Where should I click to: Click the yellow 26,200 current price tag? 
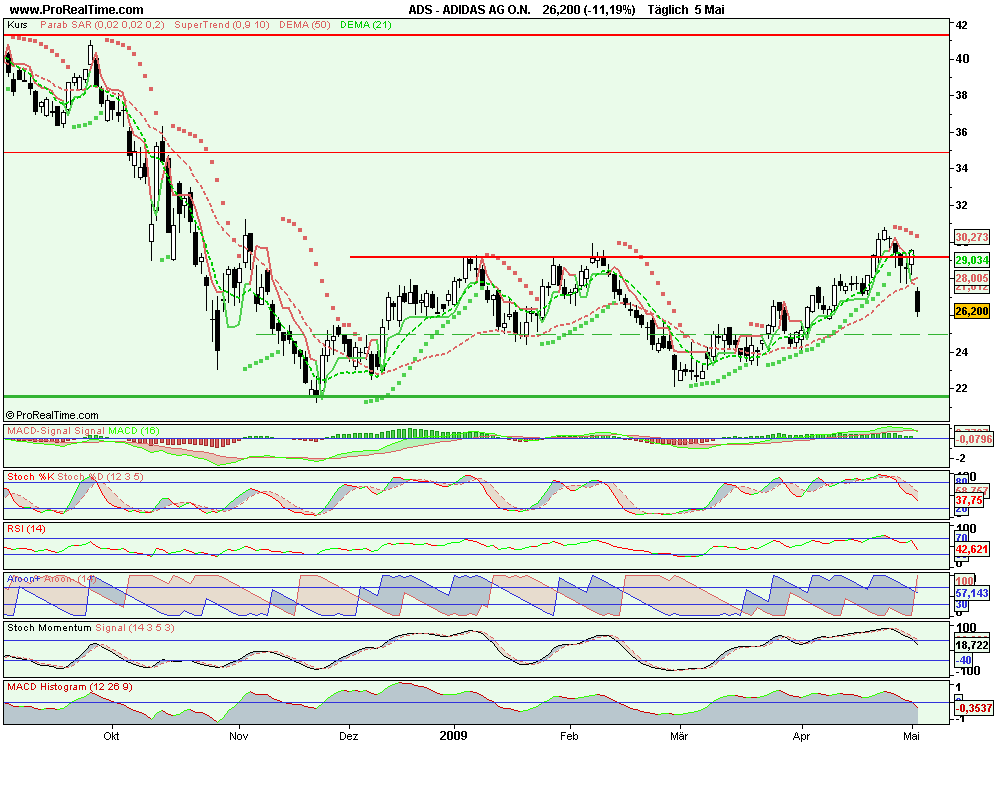[x=972, y=311]
